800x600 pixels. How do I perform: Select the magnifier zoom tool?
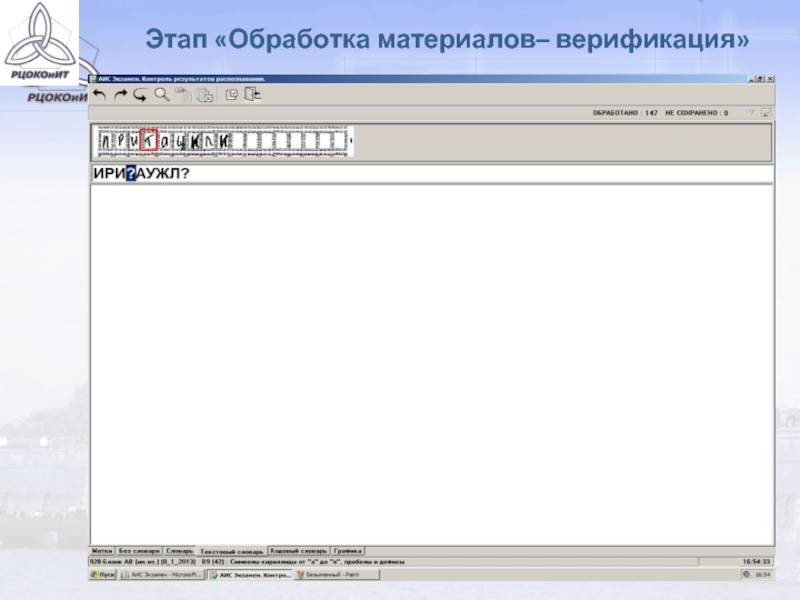point(162,95)
